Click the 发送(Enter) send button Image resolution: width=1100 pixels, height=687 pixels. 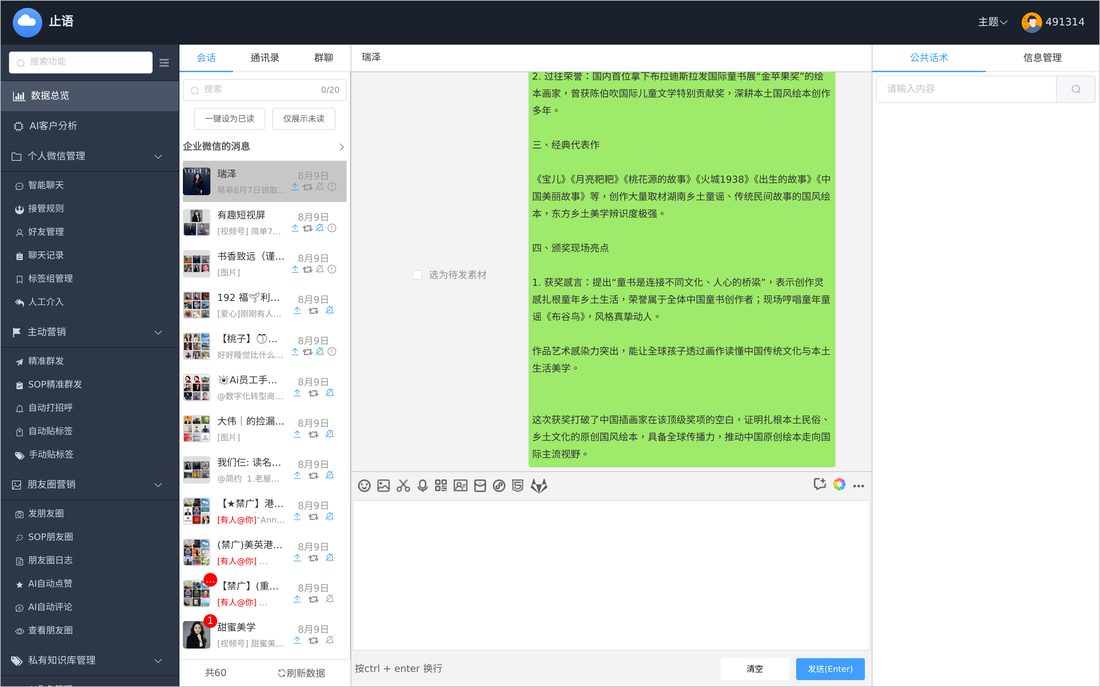[830, 669]
